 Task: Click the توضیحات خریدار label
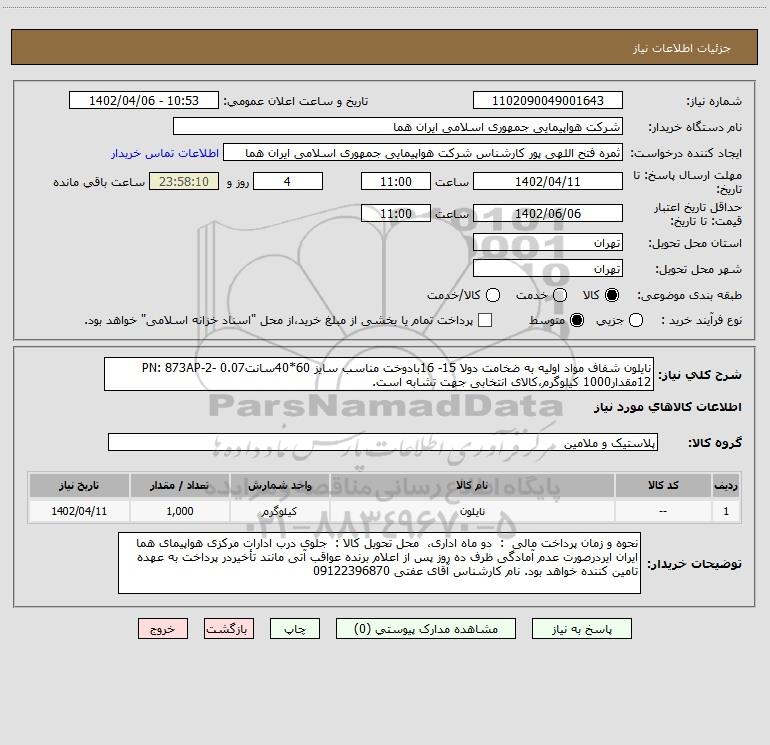pyautogui.click(x=694, y=564)
